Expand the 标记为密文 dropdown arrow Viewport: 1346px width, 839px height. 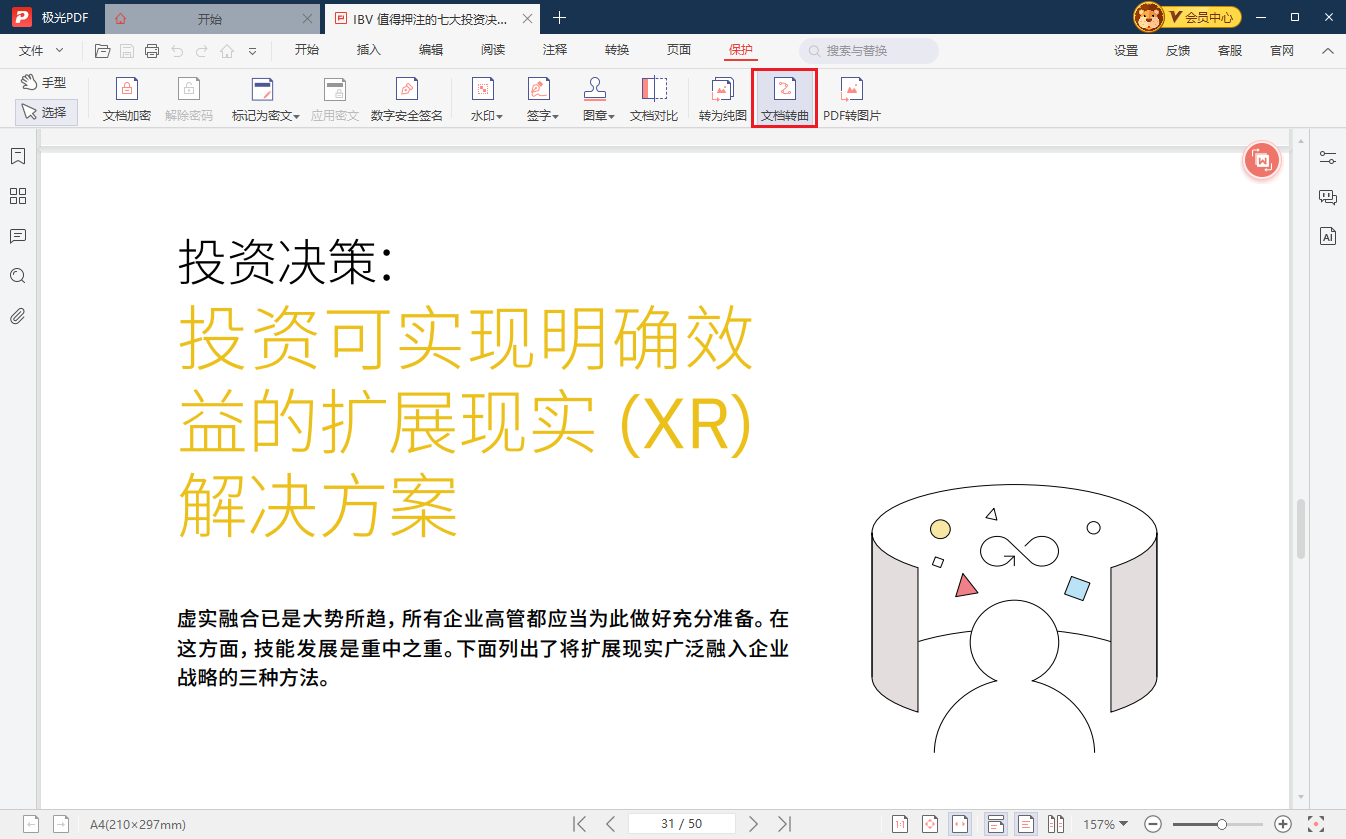pos(297,116)
